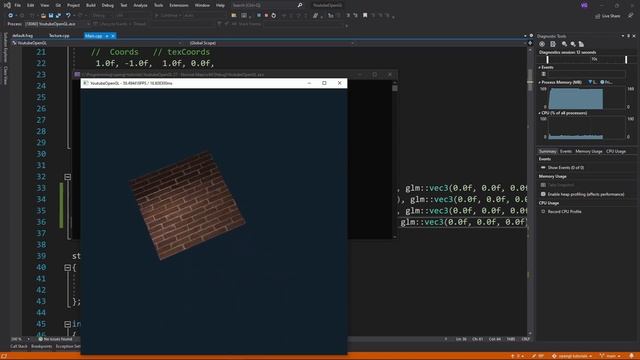Screen dimensions: 640x360
Task: Click the search magnifier icon in title bar
Action: pos(300,5)
